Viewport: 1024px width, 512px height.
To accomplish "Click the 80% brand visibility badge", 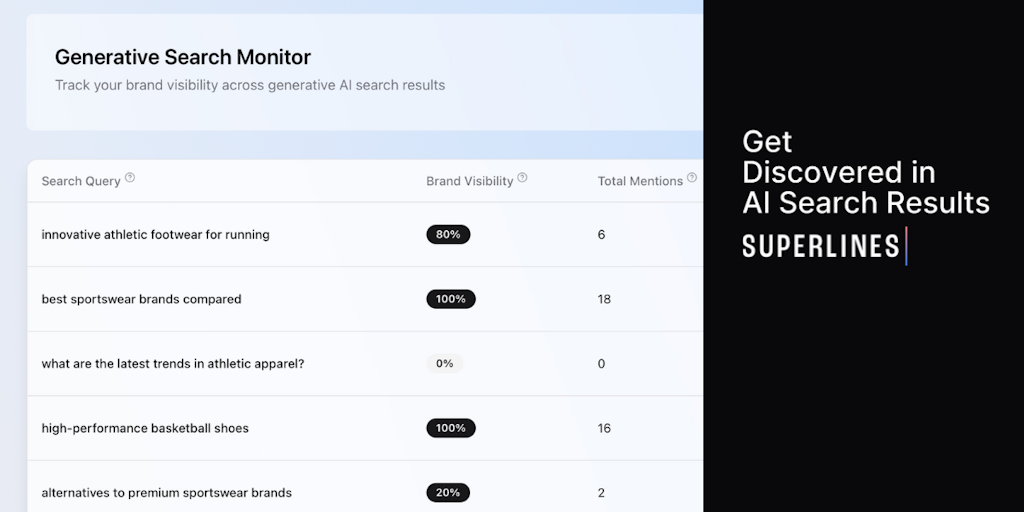I will tap(448, 235).
